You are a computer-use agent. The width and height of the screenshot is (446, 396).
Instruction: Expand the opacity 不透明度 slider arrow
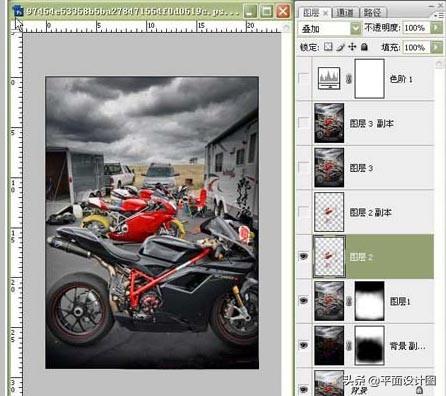436,28
